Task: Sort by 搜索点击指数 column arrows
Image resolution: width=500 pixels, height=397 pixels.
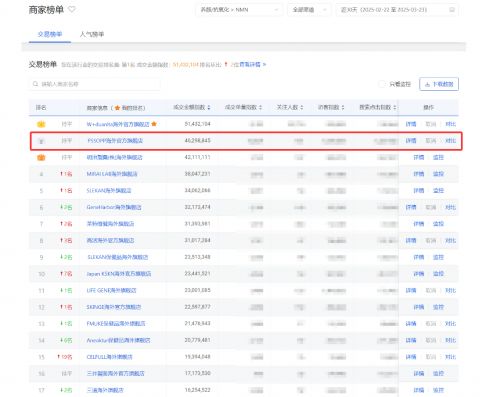Action: coord(394,107)
